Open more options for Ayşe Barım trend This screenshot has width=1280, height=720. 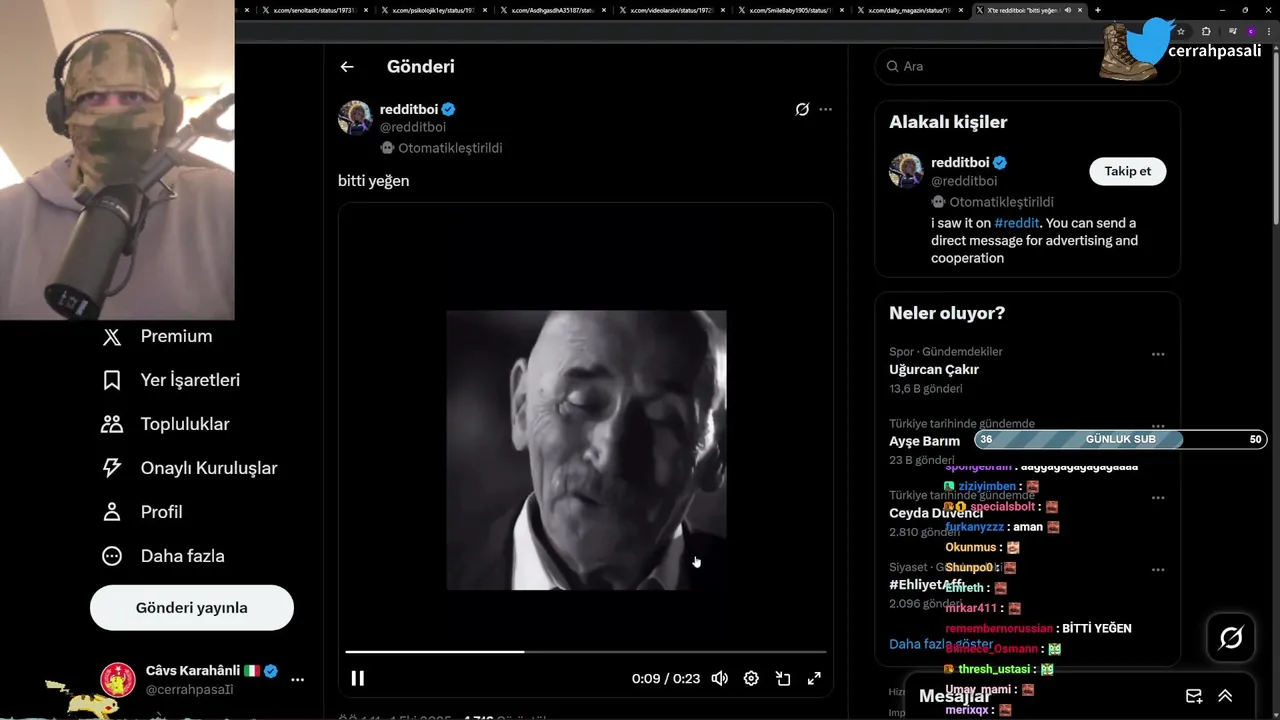[1158, 426]
